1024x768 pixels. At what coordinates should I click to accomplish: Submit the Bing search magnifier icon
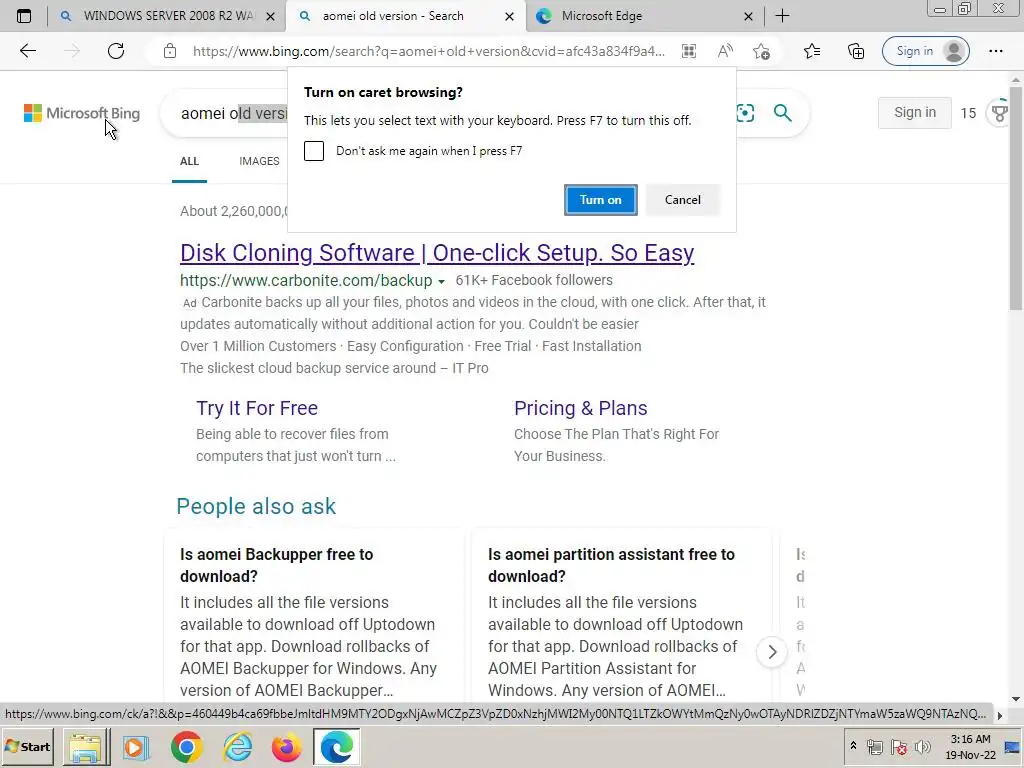782,113
